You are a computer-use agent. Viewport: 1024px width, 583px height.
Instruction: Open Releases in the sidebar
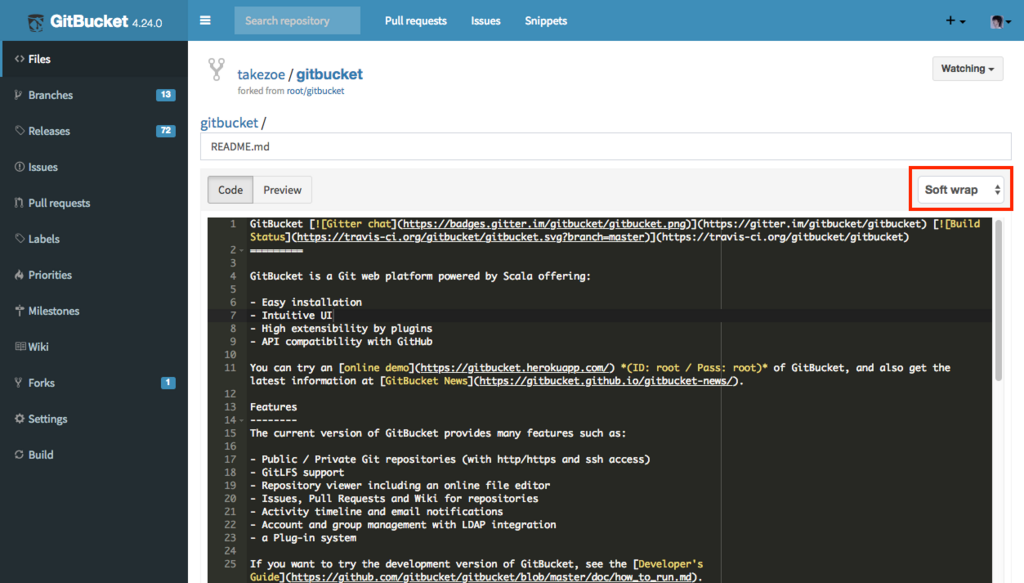94,131
